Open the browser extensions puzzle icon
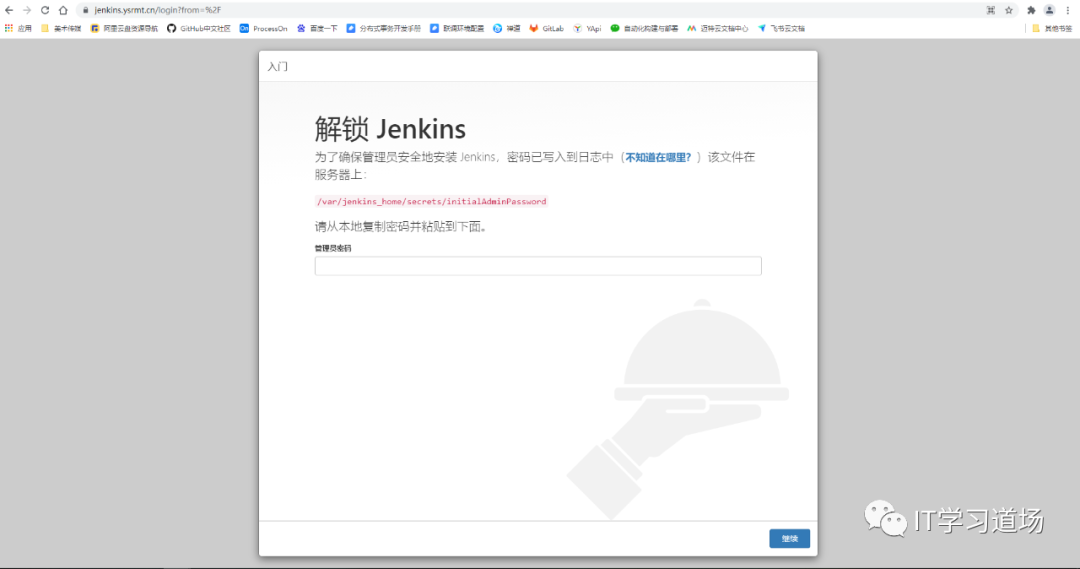This screenshot has height=569, width=1080. click(1031, 10)
